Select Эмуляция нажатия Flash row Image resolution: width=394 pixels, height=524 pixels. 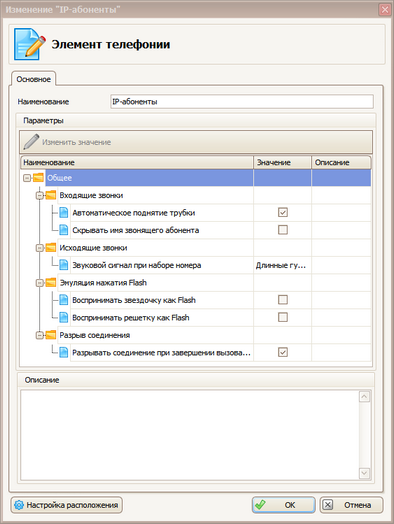point(196,283)
